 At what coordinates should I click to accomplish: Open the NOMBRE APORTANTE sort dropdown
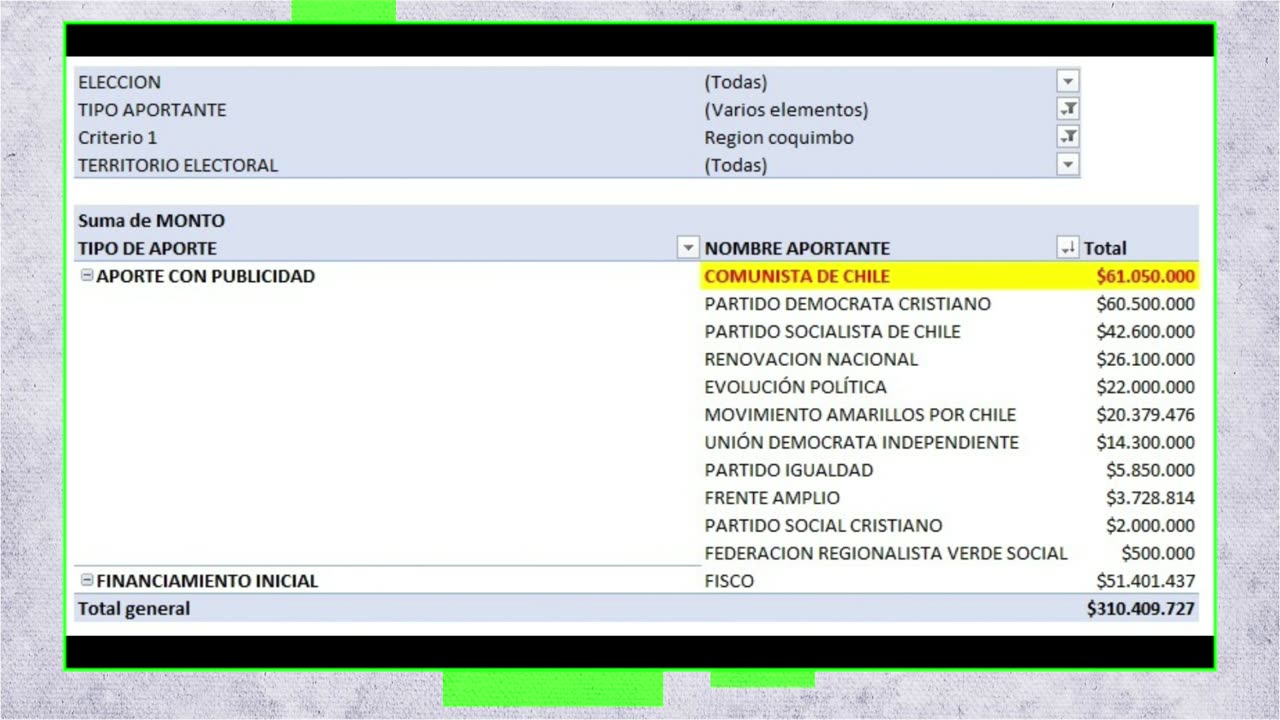tap(1068, 248)
